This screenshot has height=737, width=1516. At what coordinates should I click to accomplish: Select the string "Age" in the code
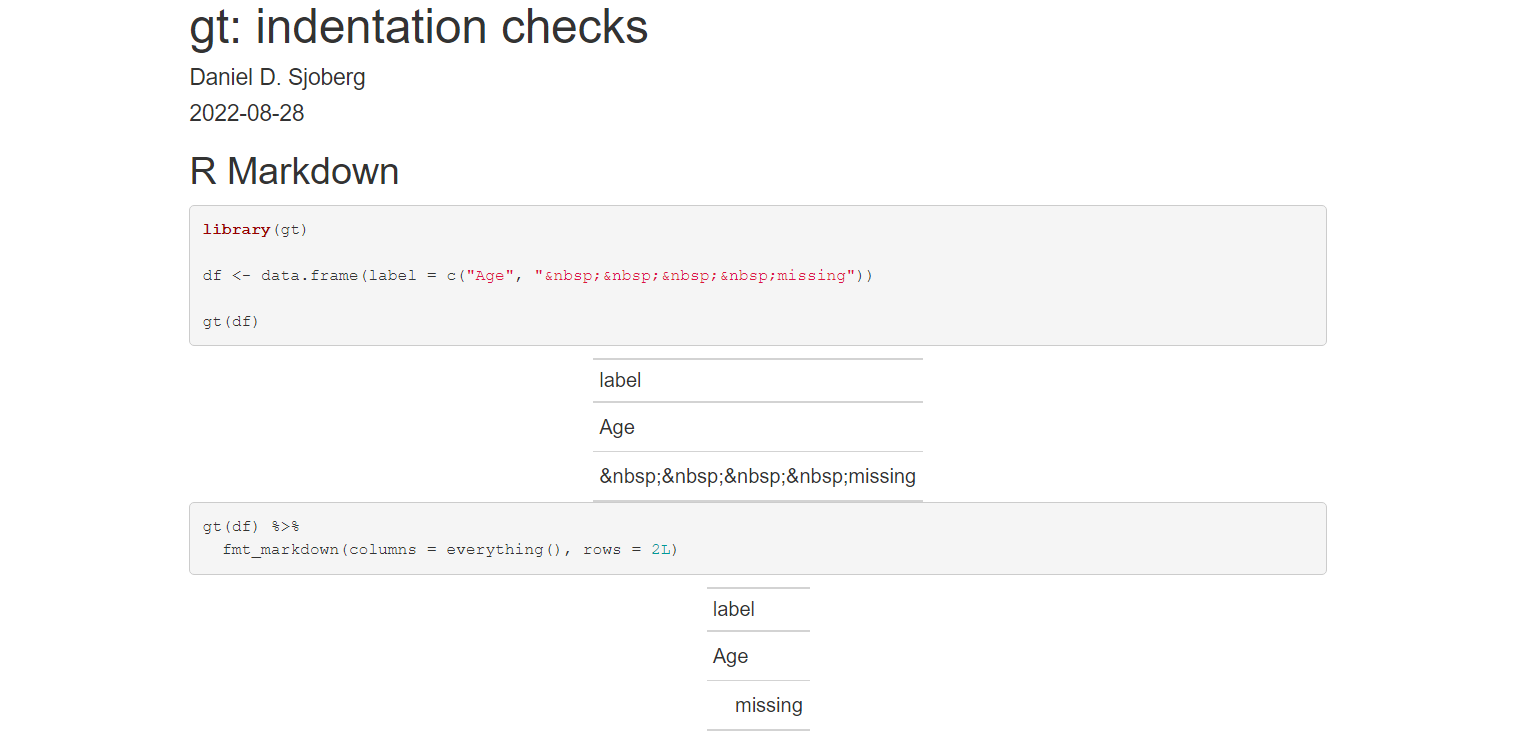click(x=489, y=275)
